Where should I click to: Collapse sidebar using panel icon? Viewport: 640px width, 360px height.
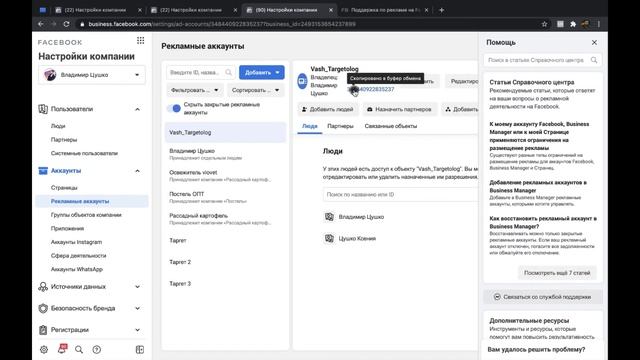point(140,350)
